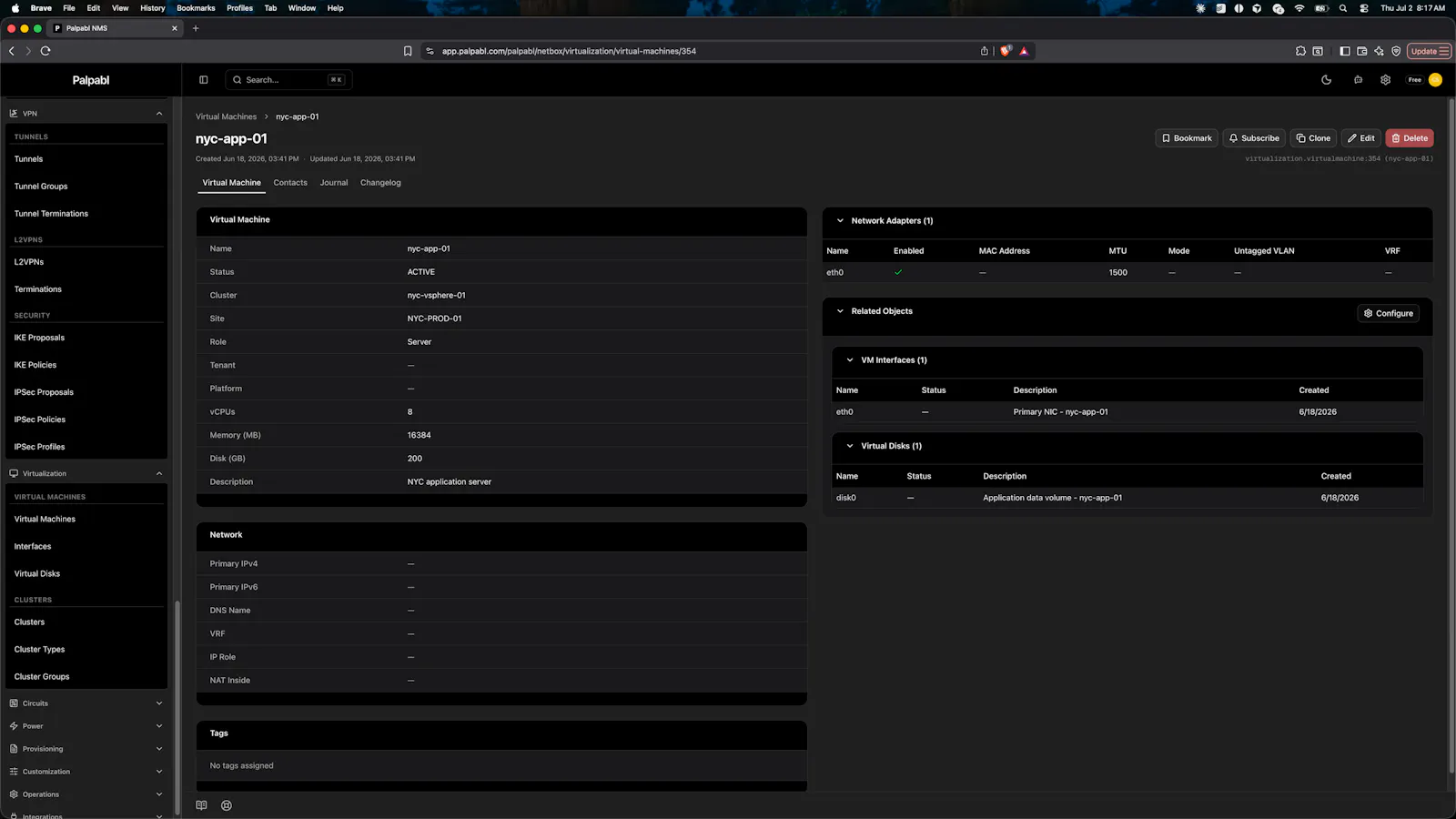
Task: Click the browser address bar URL
Action: click(569, 51)
